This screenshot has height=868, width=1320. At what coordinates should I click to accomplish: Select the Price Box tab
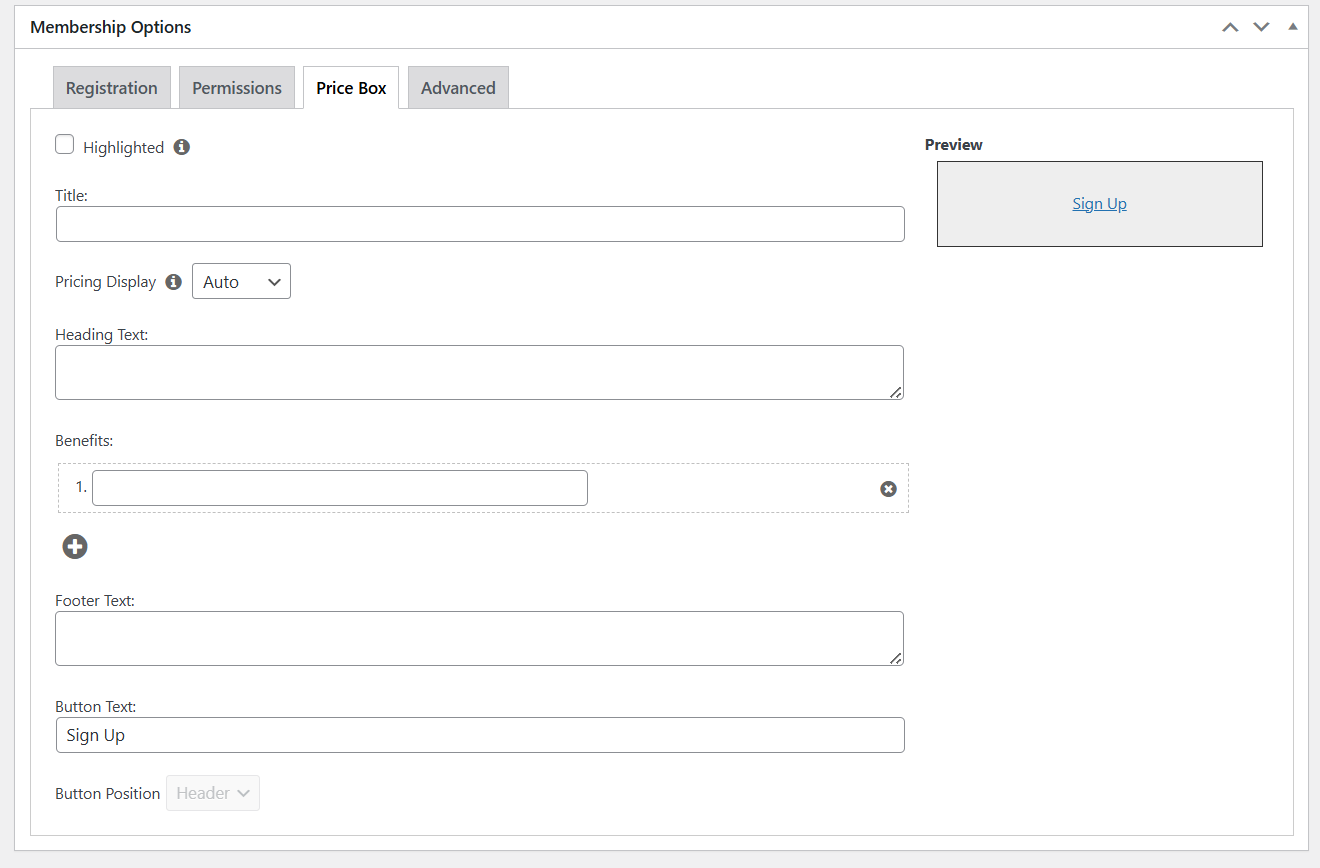[351, 88]
